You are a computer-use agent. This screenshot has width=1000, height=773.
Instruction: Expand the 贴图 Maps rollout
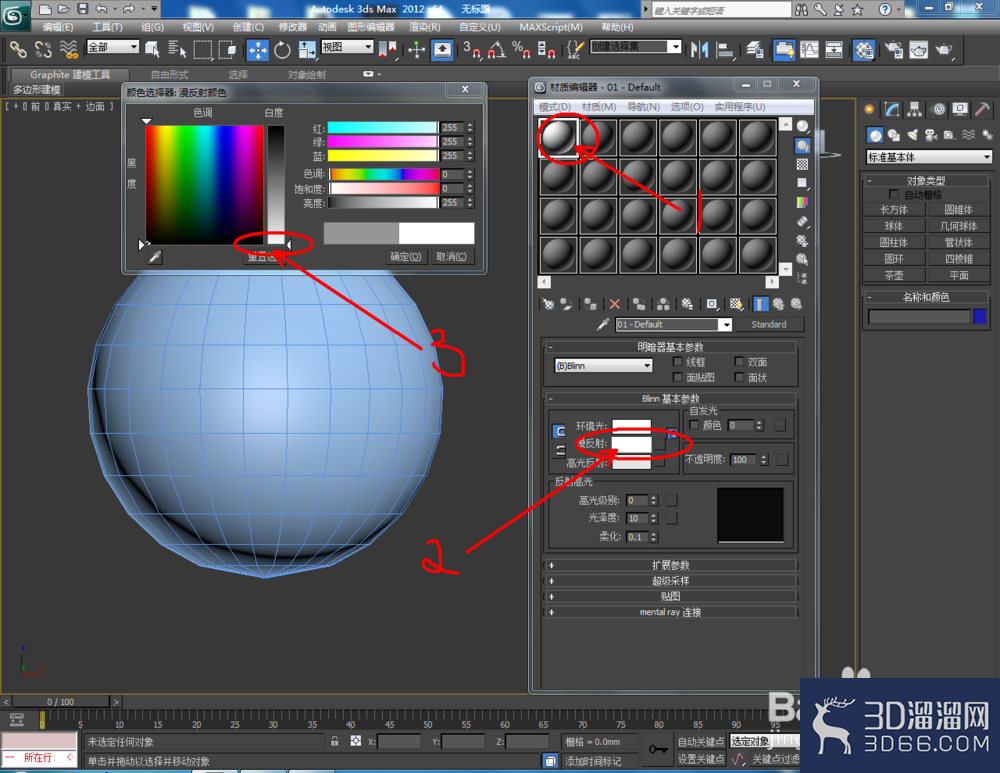tap(670, 596)
